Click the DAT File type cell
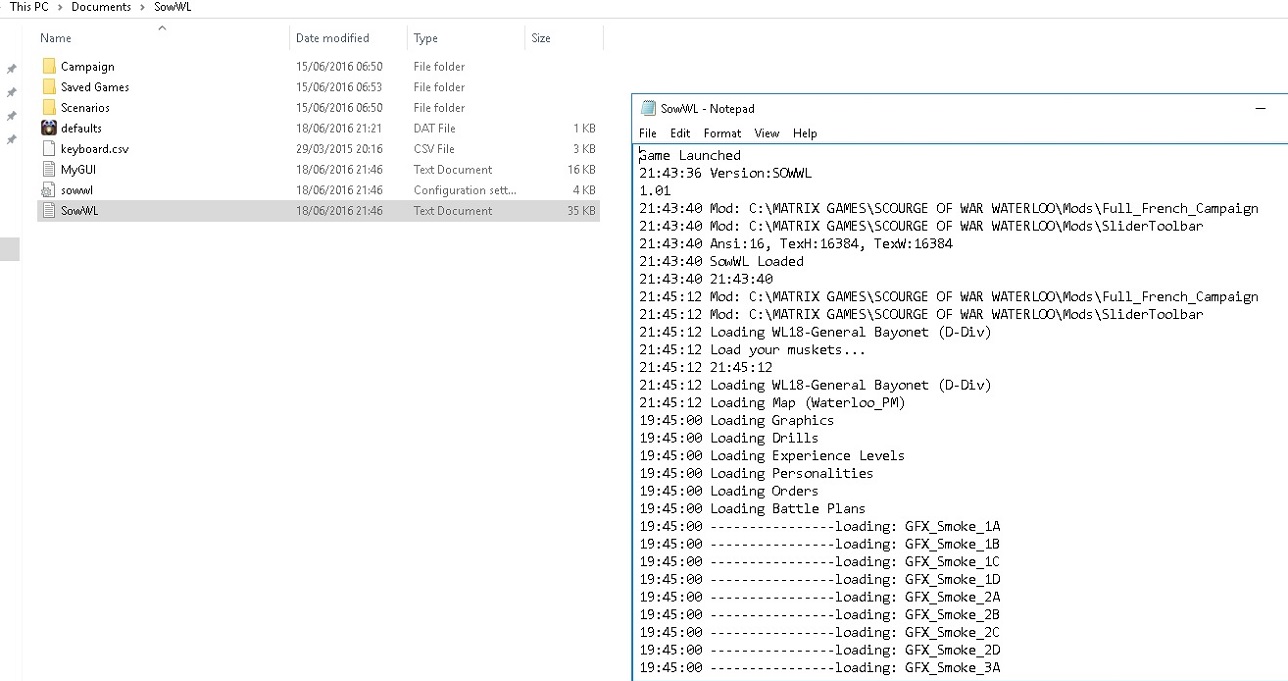This screenshot has width=1288, height=681. tap(434, 128)
